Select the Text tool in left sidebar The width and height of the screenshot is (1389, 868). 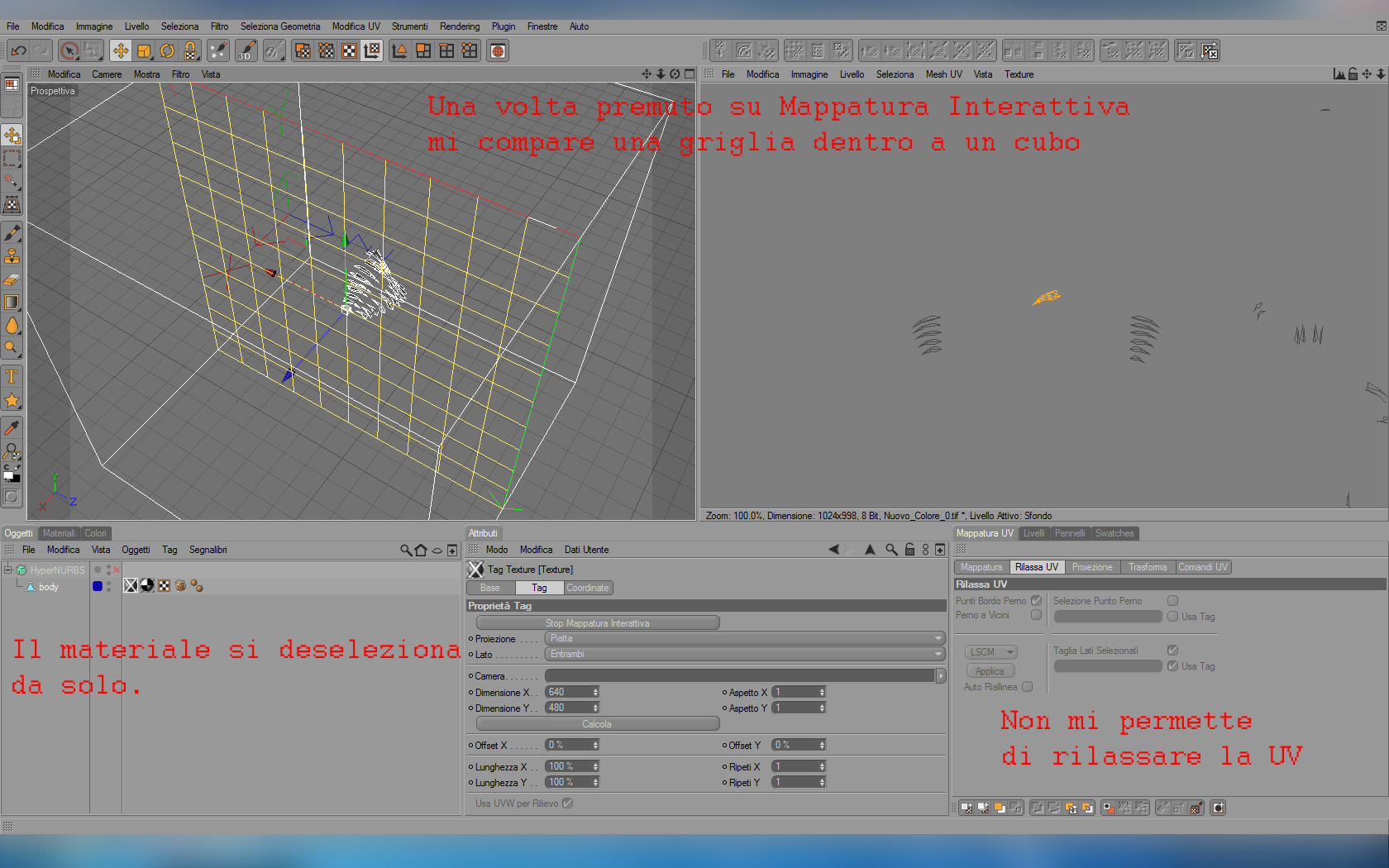(12, 377)
